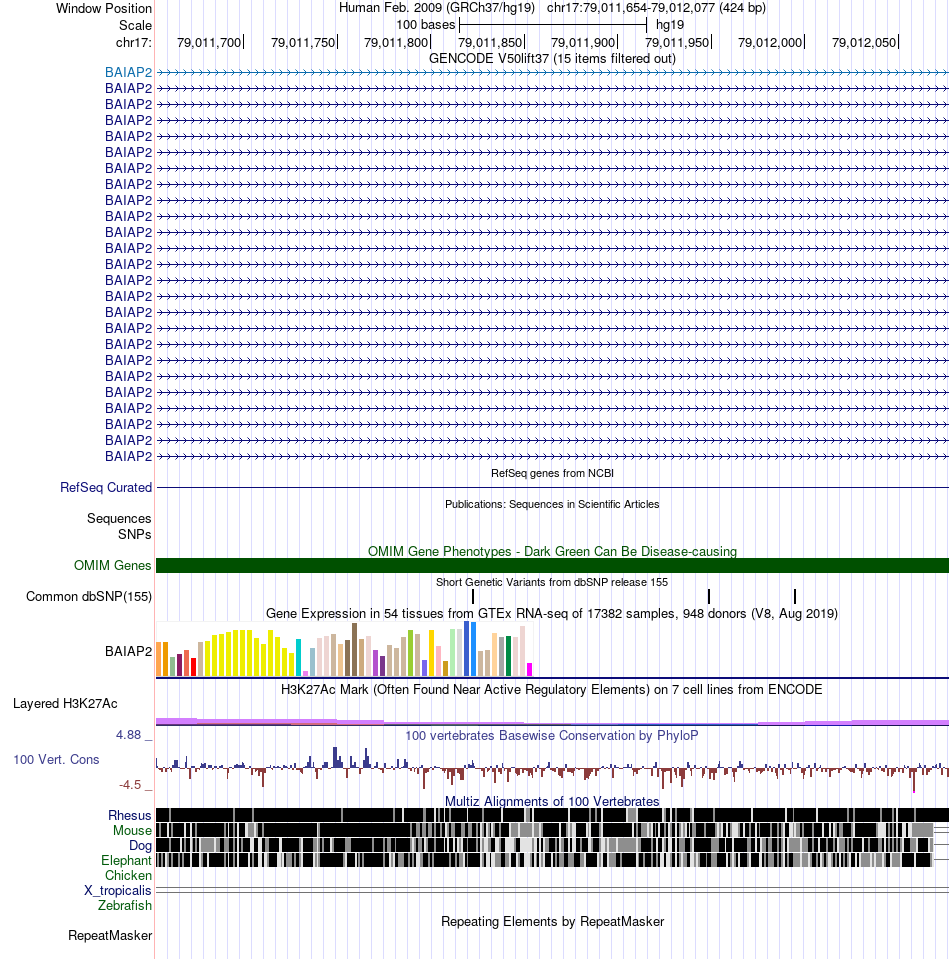Click 'Repeating Elements by RepeatMasker' title
This screenshot has height=959, width=950.
click(552, 921)
